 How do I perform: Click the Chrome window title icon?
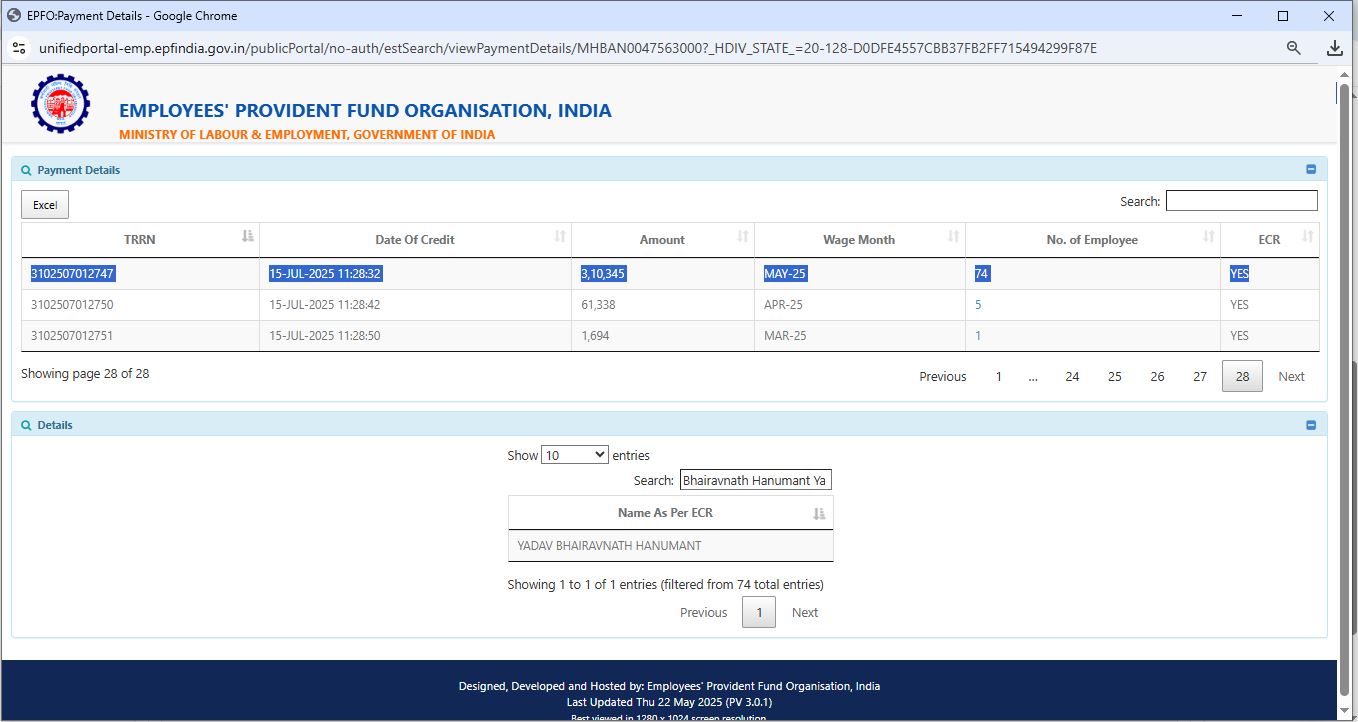[x=14, y=15]
